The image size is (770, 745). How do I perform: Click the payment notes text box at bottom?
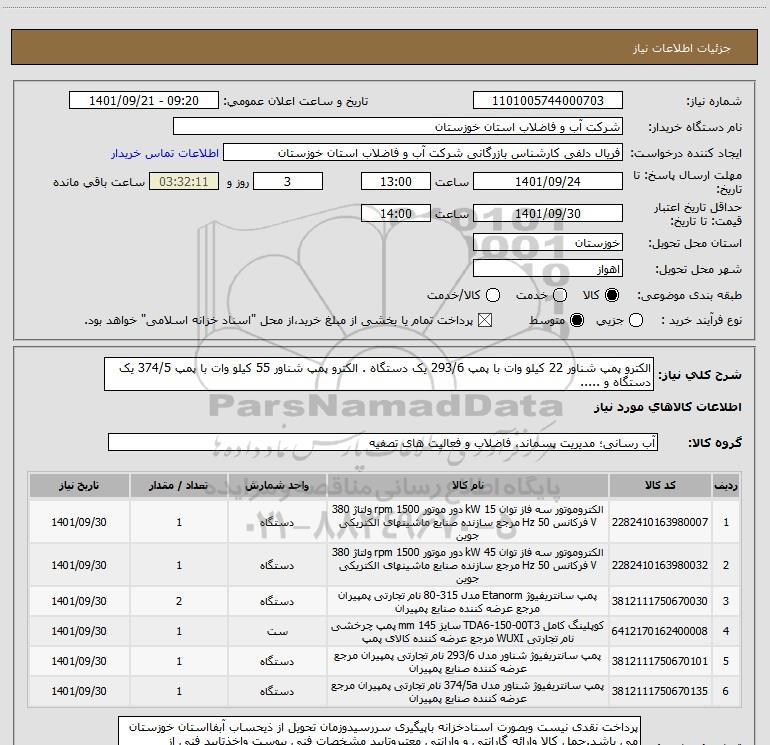click(x=380, y=731)
